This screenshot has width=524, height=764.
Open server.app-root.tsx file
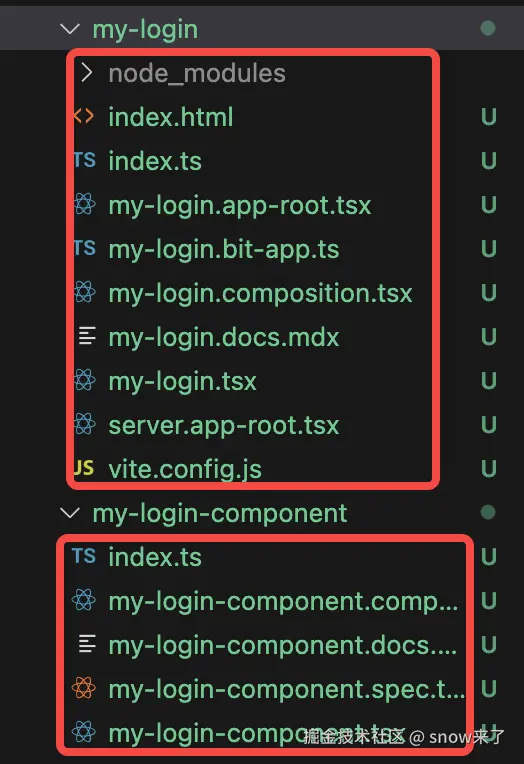pos(224,425)
